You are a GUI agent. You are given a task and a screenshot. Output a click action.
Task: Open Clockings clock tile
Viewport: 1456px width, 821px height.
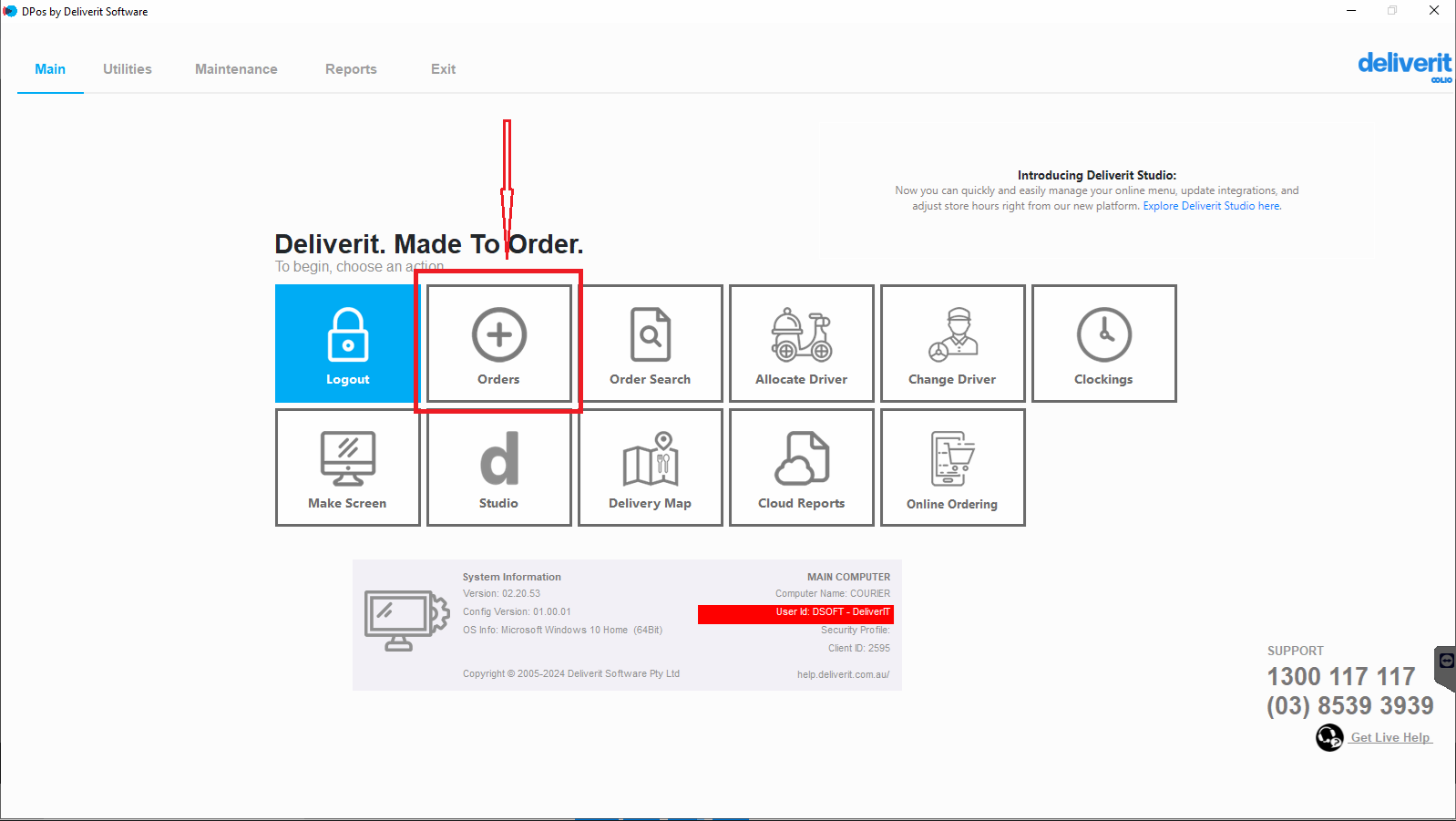(1103, 344)
